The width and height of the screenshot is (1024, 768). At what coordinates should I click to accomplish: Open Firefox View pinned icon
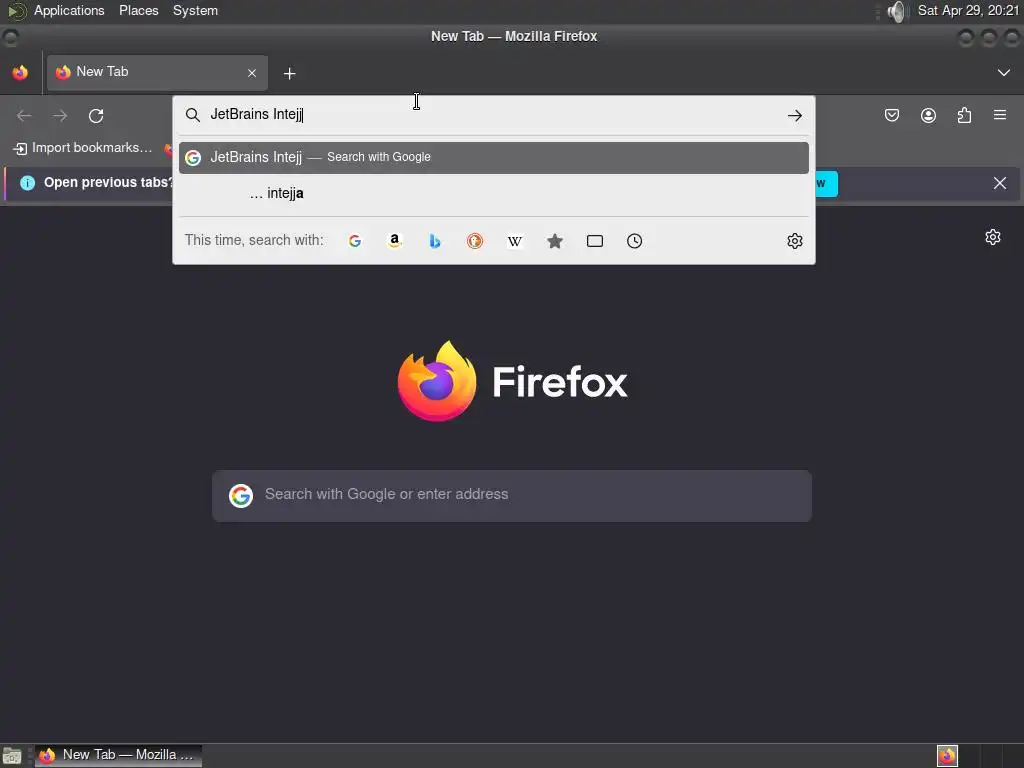point(20,72)
